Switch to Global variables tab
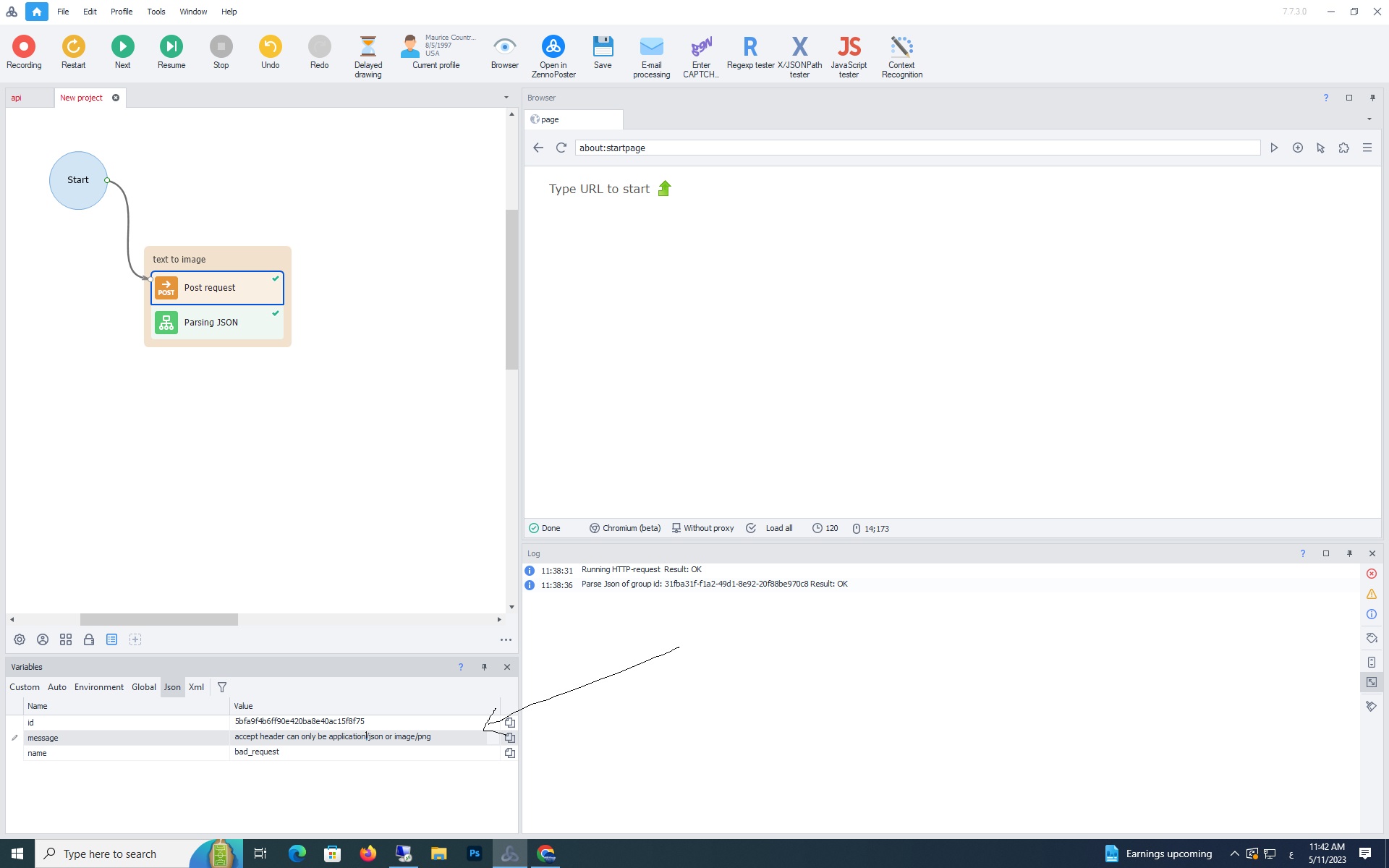This screenshot has width=1389, height=868. [x=144, y=687]
